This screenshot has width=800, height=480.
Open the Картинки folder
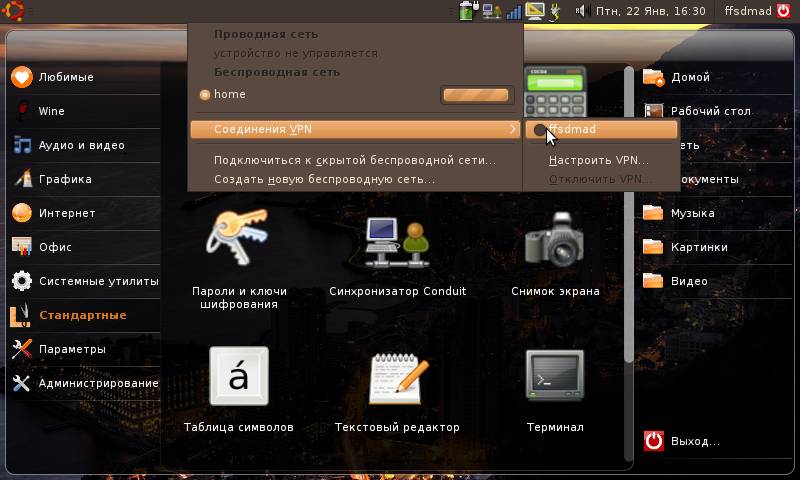point(717,247)
